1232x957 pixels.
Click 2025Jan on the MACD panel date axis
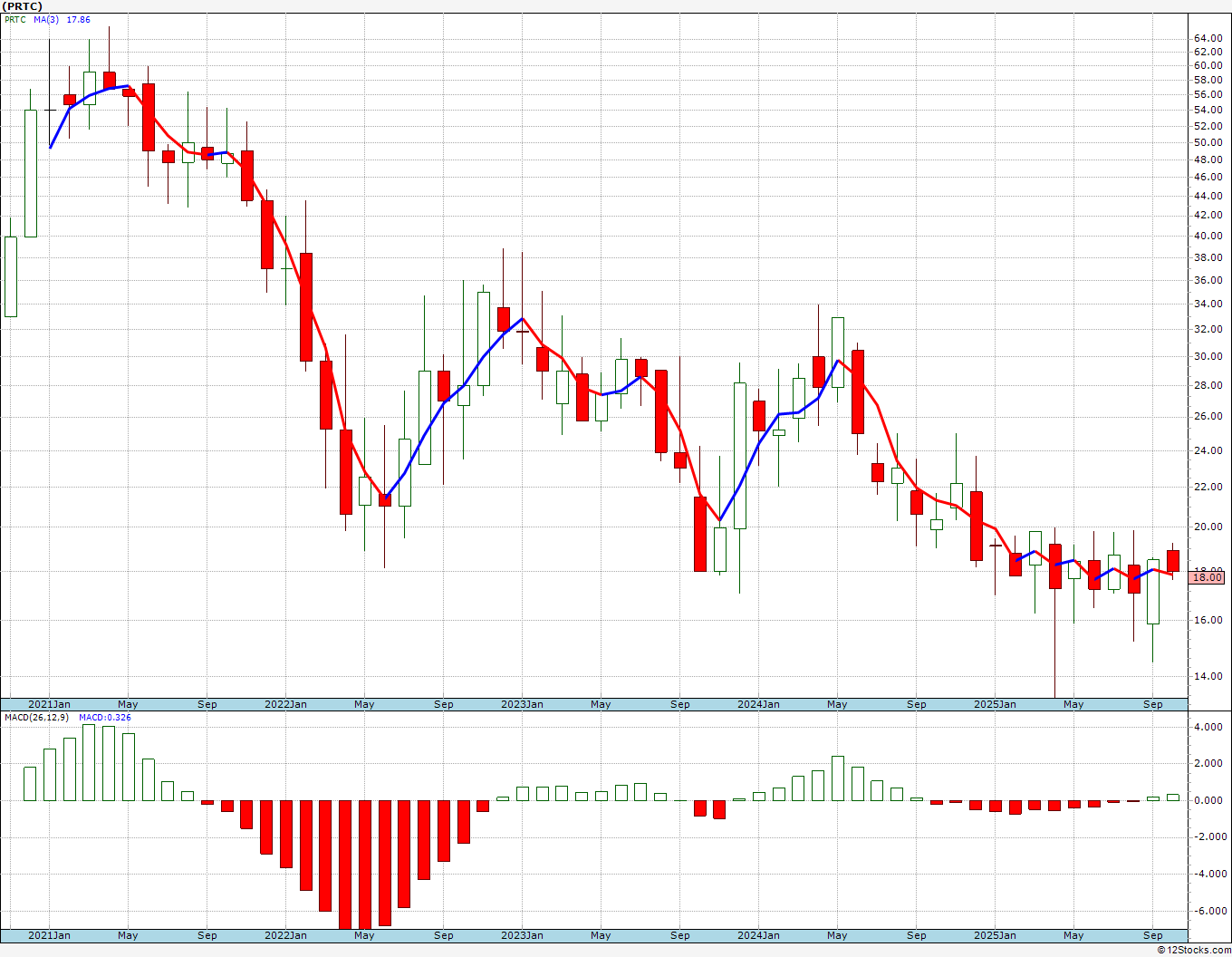click(995, 935)
